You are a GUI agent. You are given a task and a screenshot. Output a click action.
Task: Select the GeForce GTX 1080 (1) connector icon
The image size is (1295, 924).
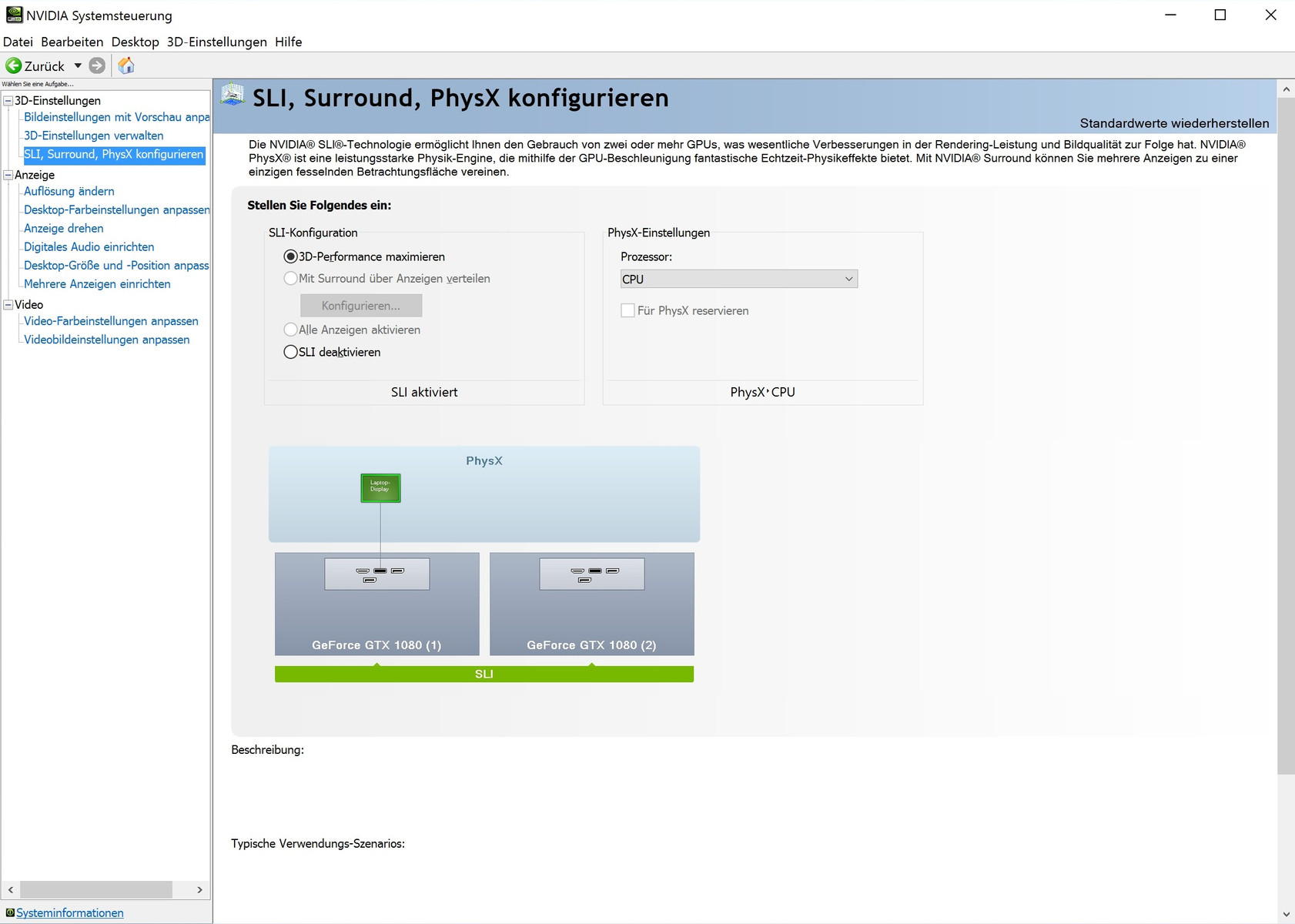[x=377, y=574]
